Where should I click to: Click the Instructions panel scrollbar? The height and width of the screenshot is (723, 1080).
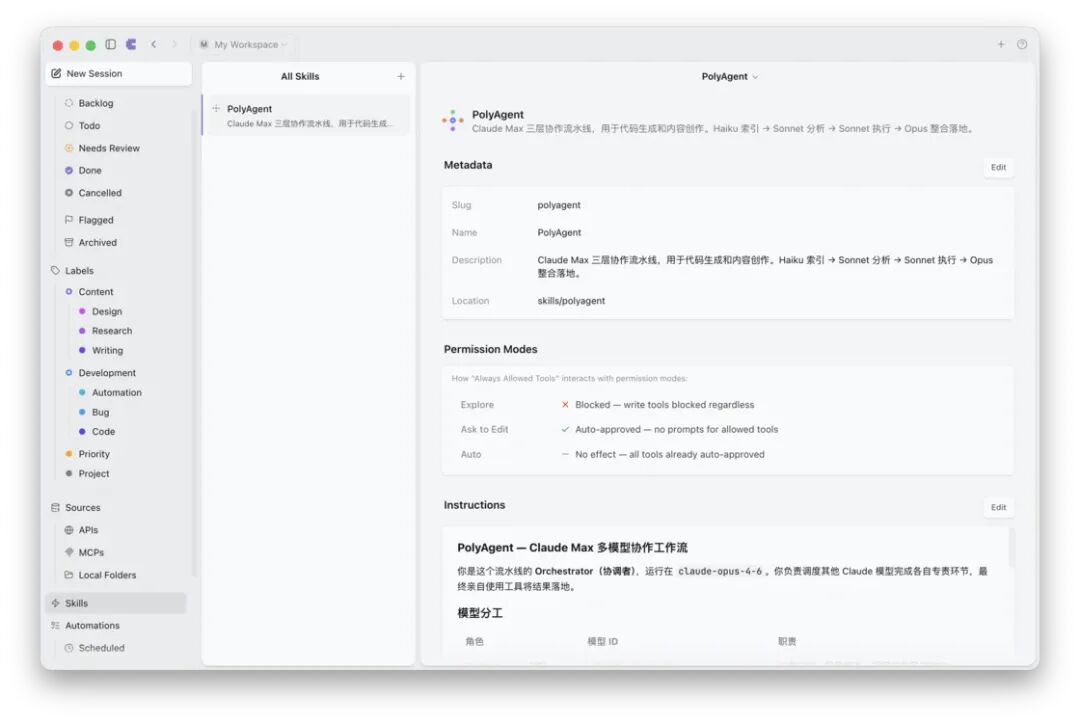pyautogui.click(x=1010, y=548)
